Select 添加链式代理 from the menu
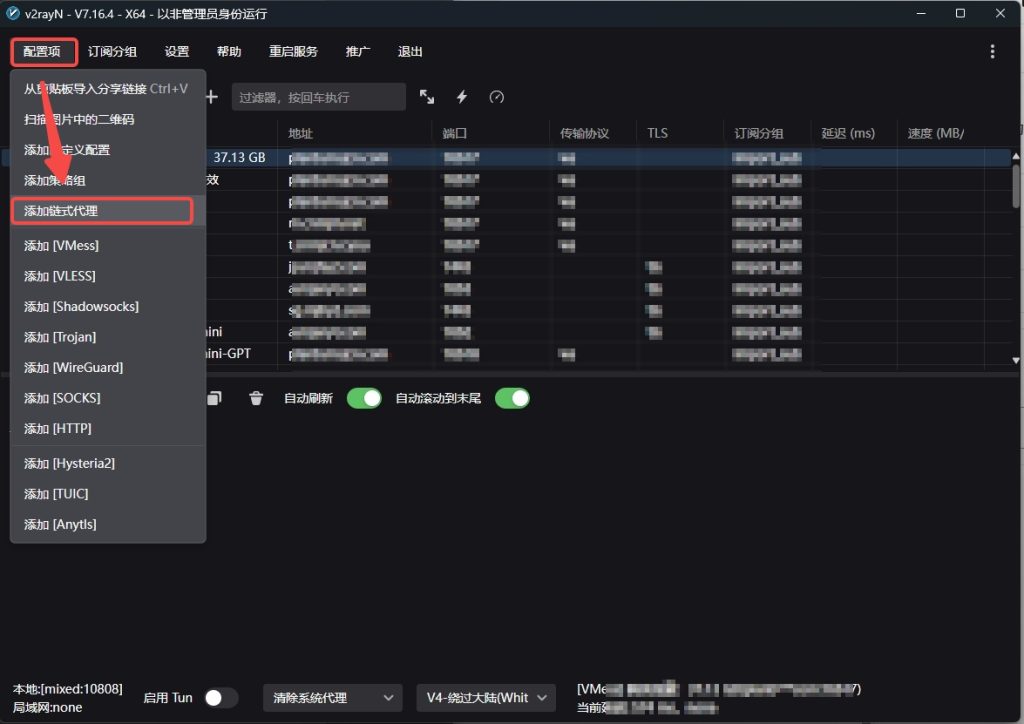Screen dimensions: 1024x724 101,211
